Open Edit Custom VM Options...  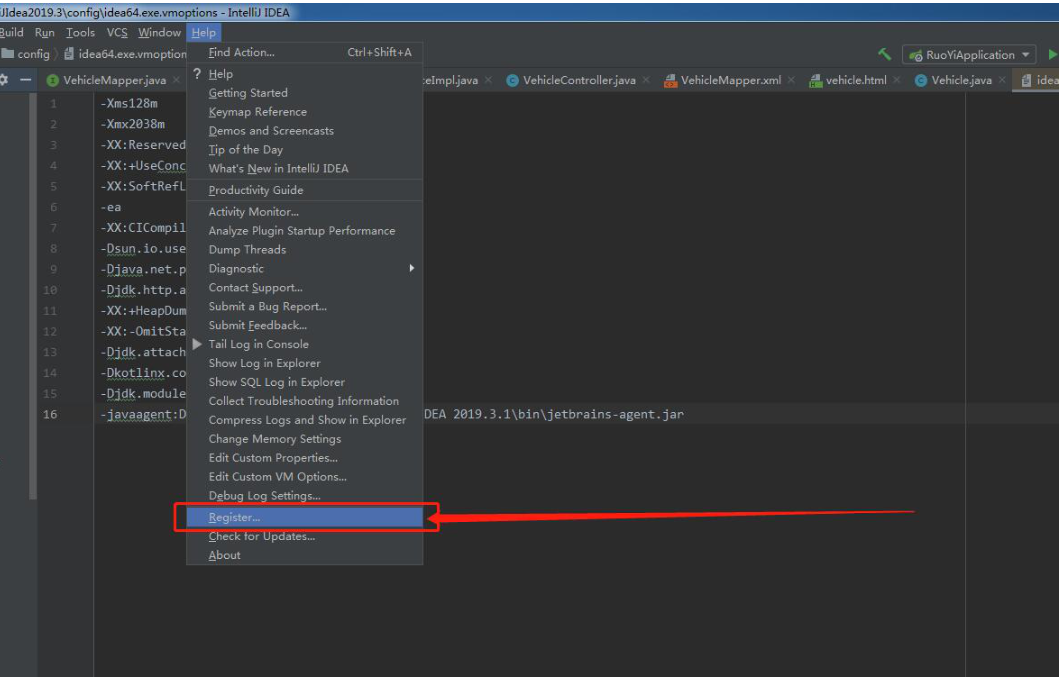(277, 477)
